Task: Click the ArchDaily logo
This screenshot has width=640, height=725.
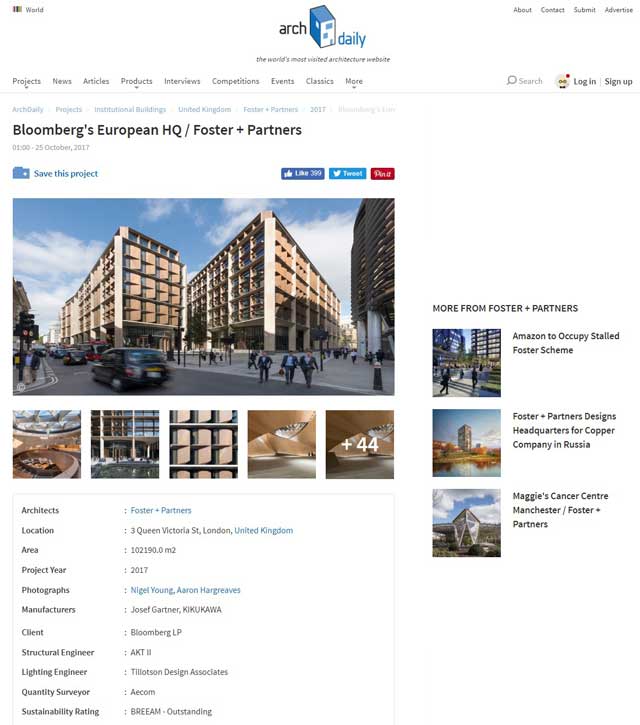Action: 322,27
